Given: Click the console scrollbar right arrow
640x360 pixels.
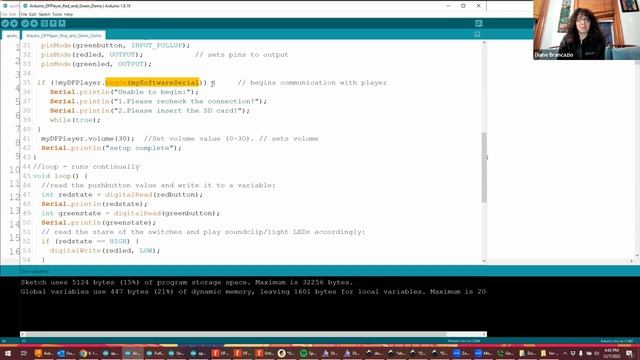Looking at the screenshot, I should tap(484, 334).
